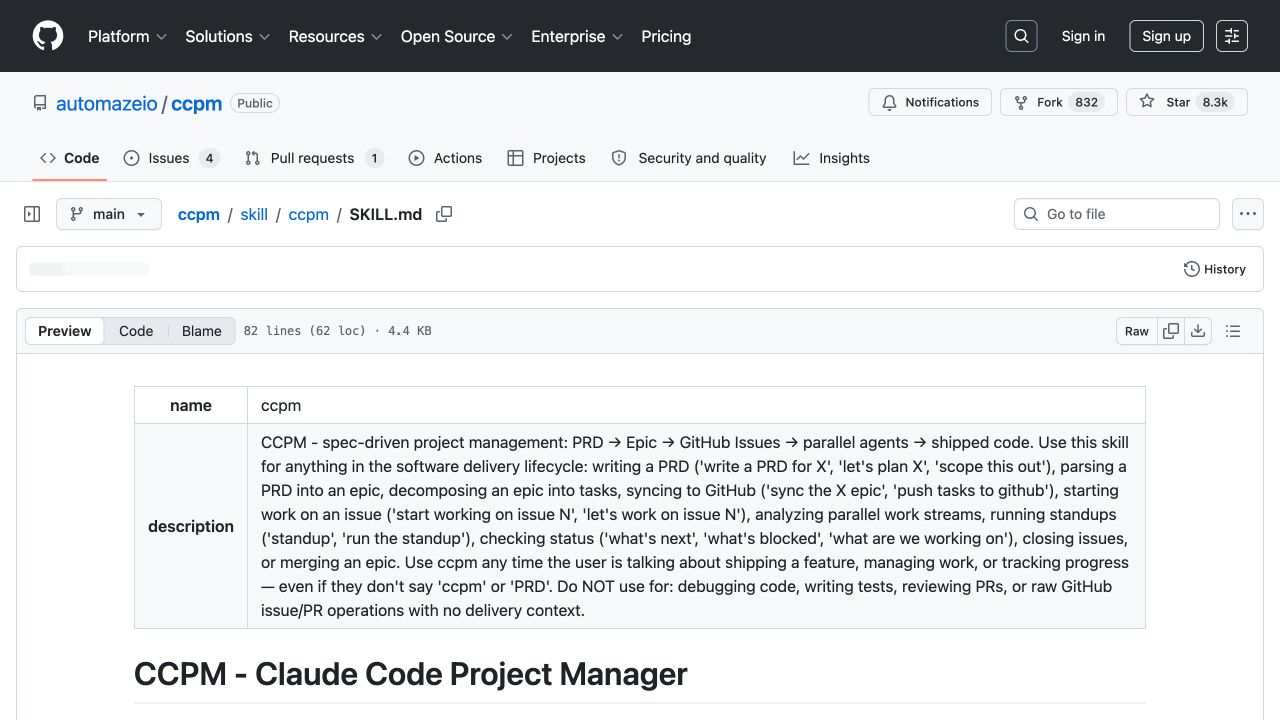
Task: Open the main branch selector
Action: point(109,214)
